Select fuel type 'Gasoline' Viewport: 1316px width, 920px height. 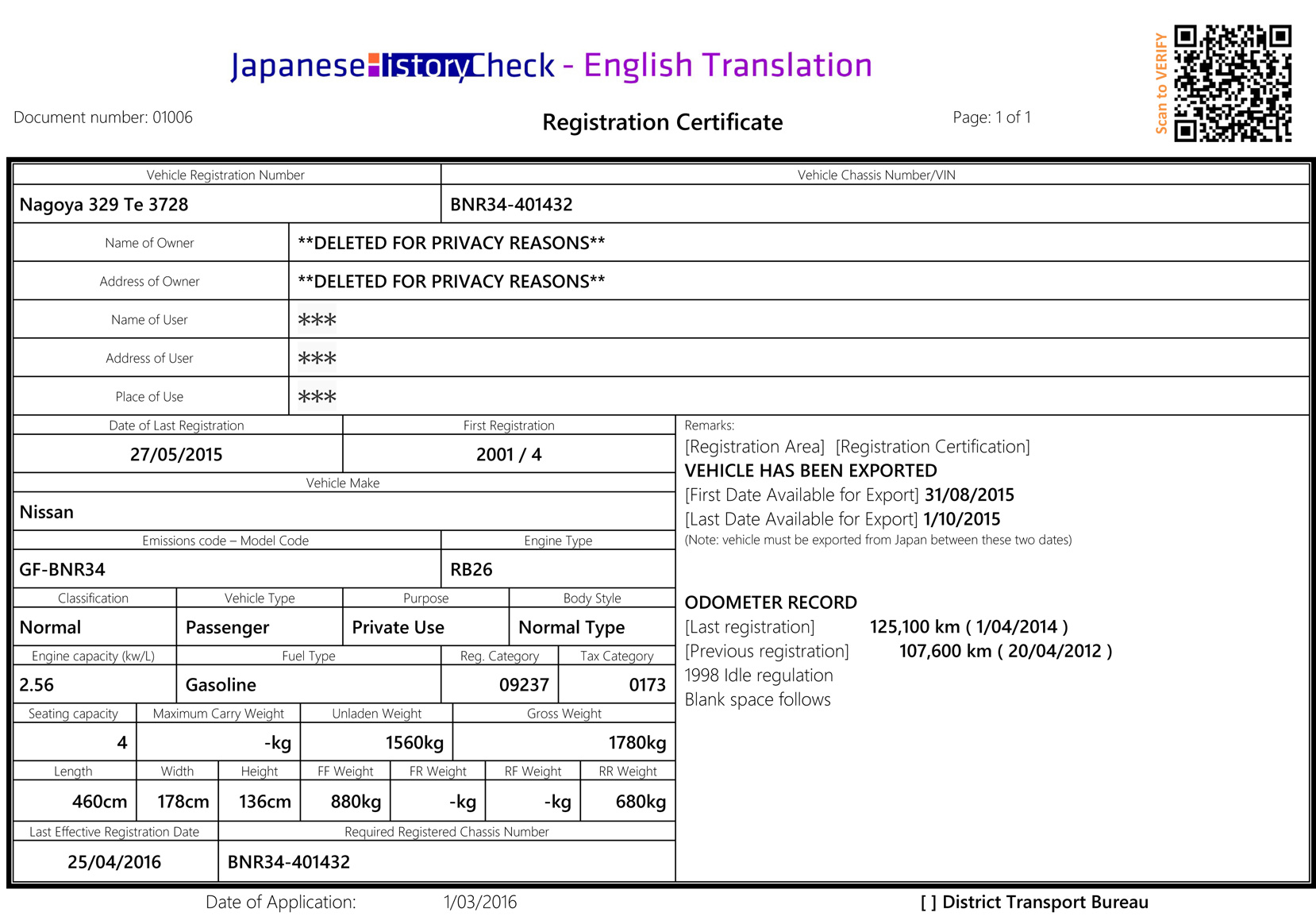221,685
